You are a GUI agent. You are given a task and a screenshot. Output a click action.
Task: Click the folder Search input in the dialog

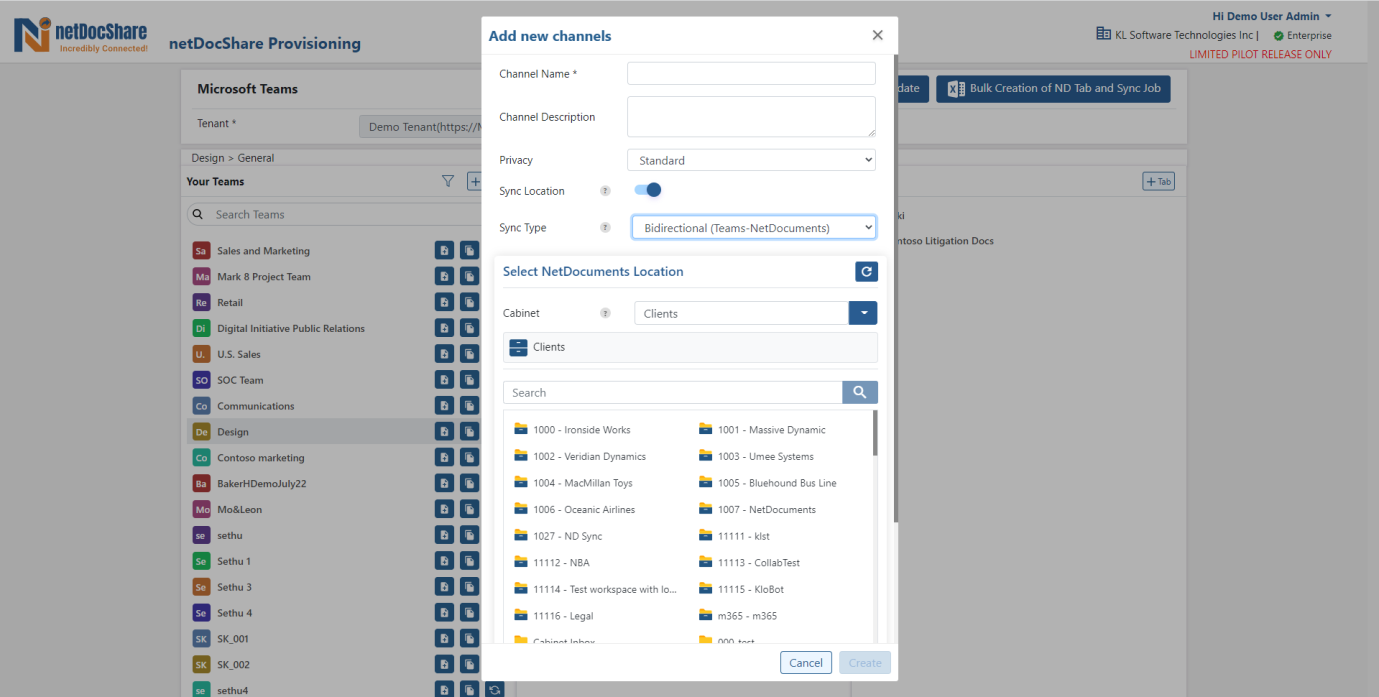click(673, 393)
